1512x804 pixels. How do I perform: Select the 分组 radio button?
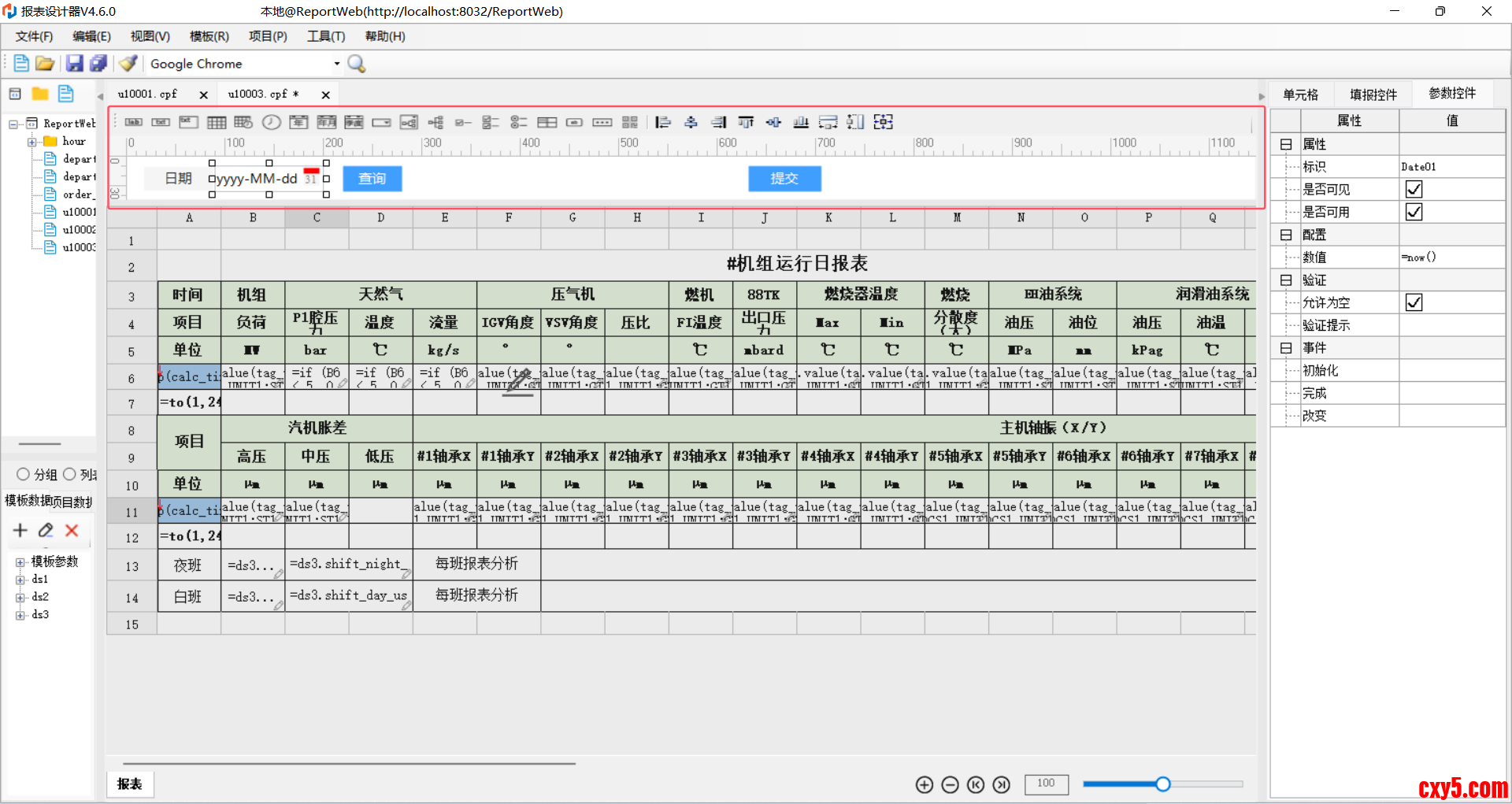point(24,474)
